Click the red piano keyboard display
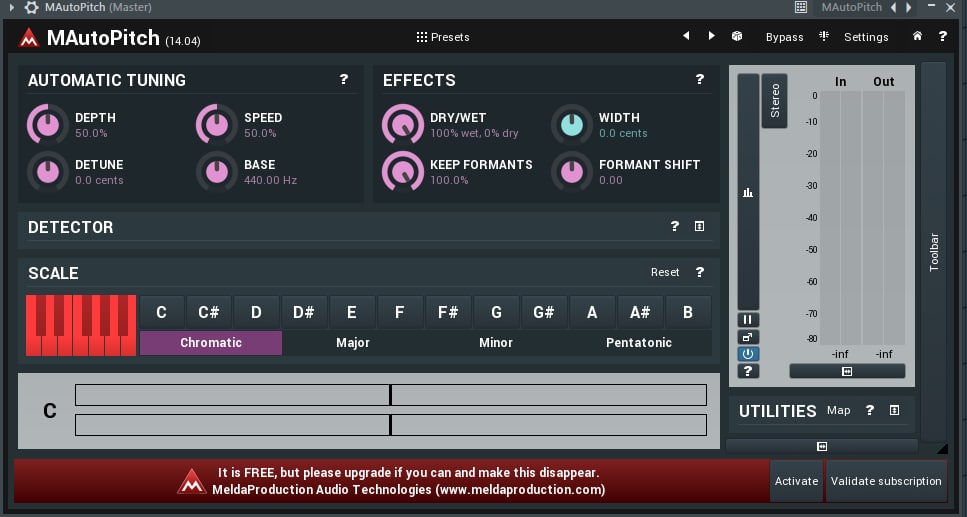967x517 pixels. (81, 325)
